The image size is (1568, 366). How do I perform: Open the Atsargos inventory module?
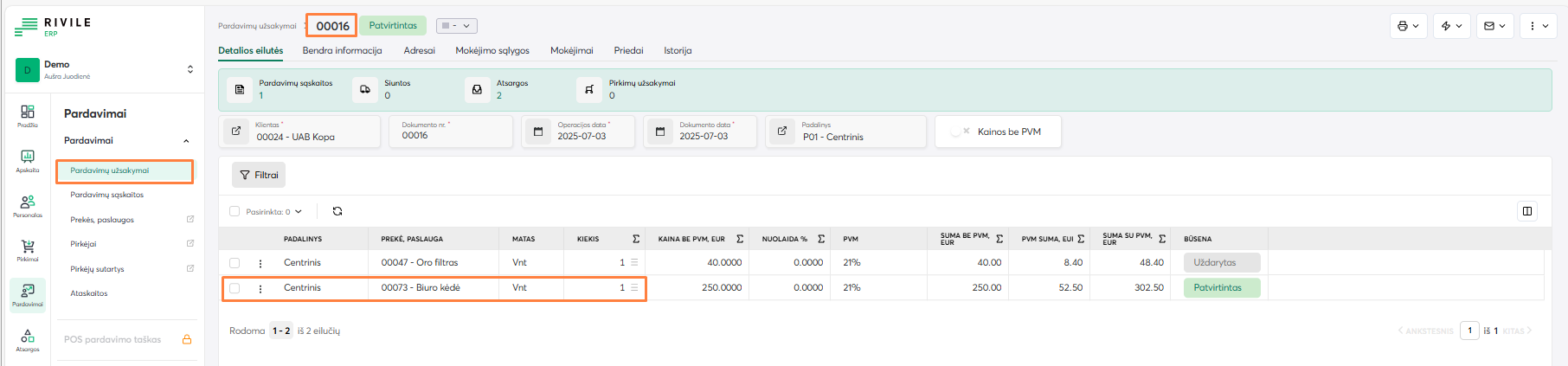pyautogui.click(x=28, y=339)
